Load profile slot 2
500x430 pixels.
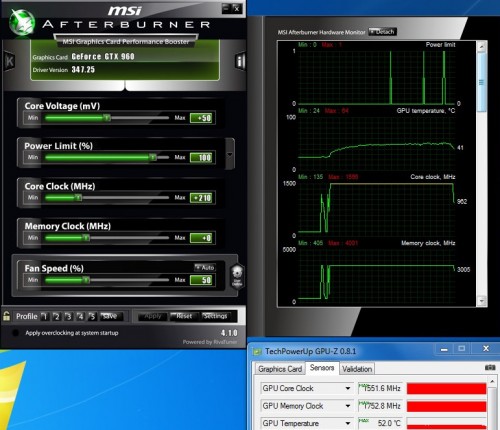click(57, 316)
